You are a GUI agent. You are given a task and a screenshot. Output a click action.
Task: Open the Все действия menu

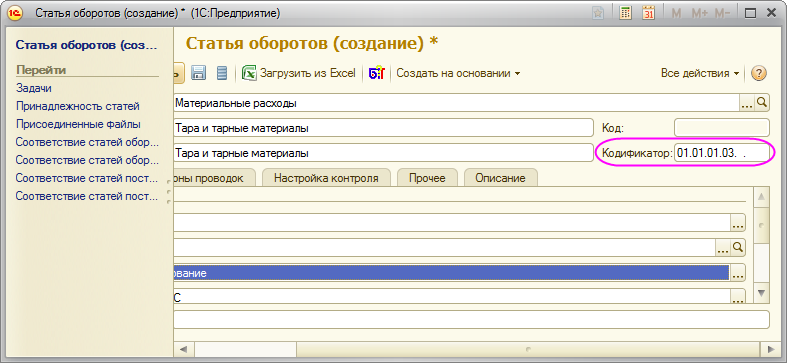click(700, 73)
